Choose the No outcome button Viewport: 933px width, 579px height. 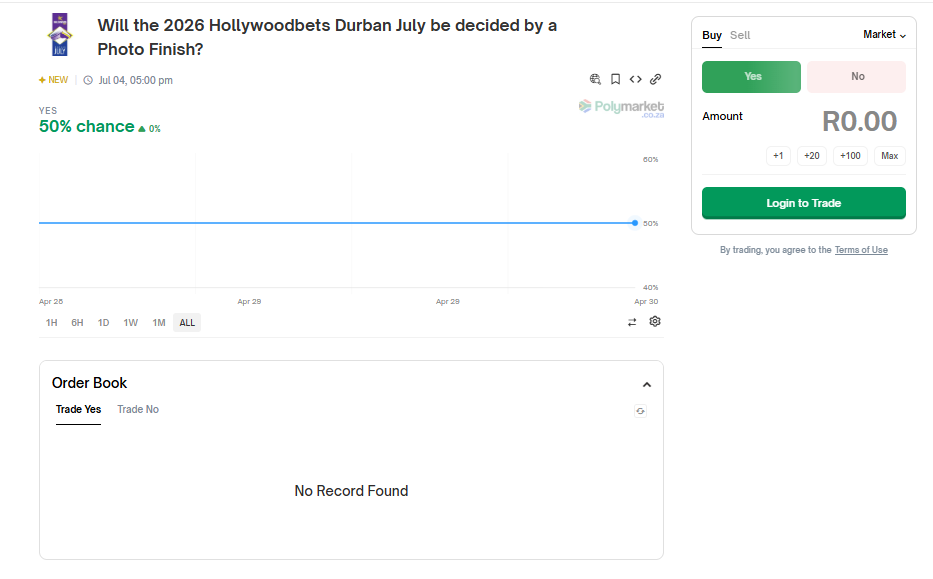pos(857,77)
